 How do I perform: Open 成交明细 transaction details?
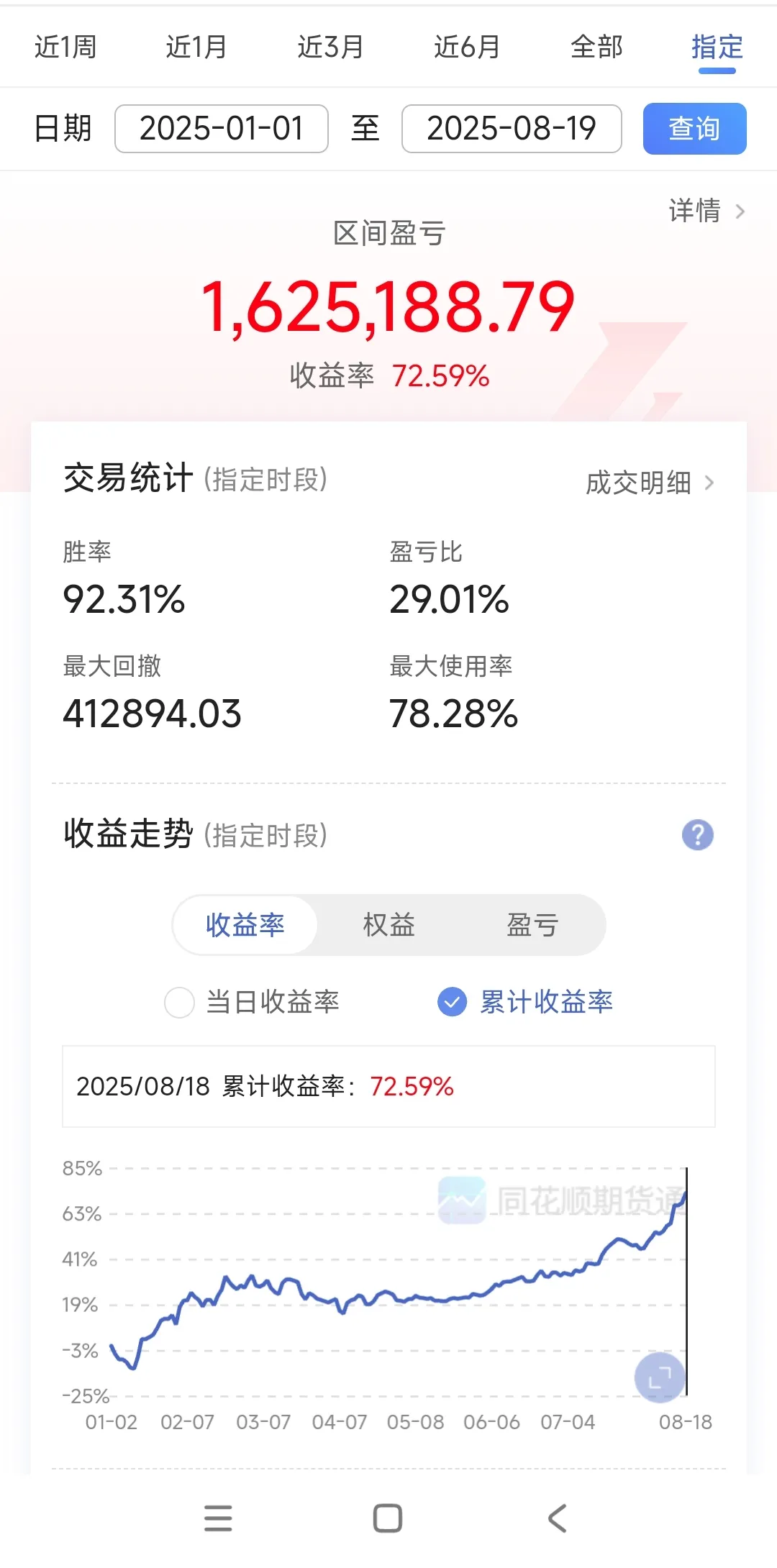[x=649, y=483]
